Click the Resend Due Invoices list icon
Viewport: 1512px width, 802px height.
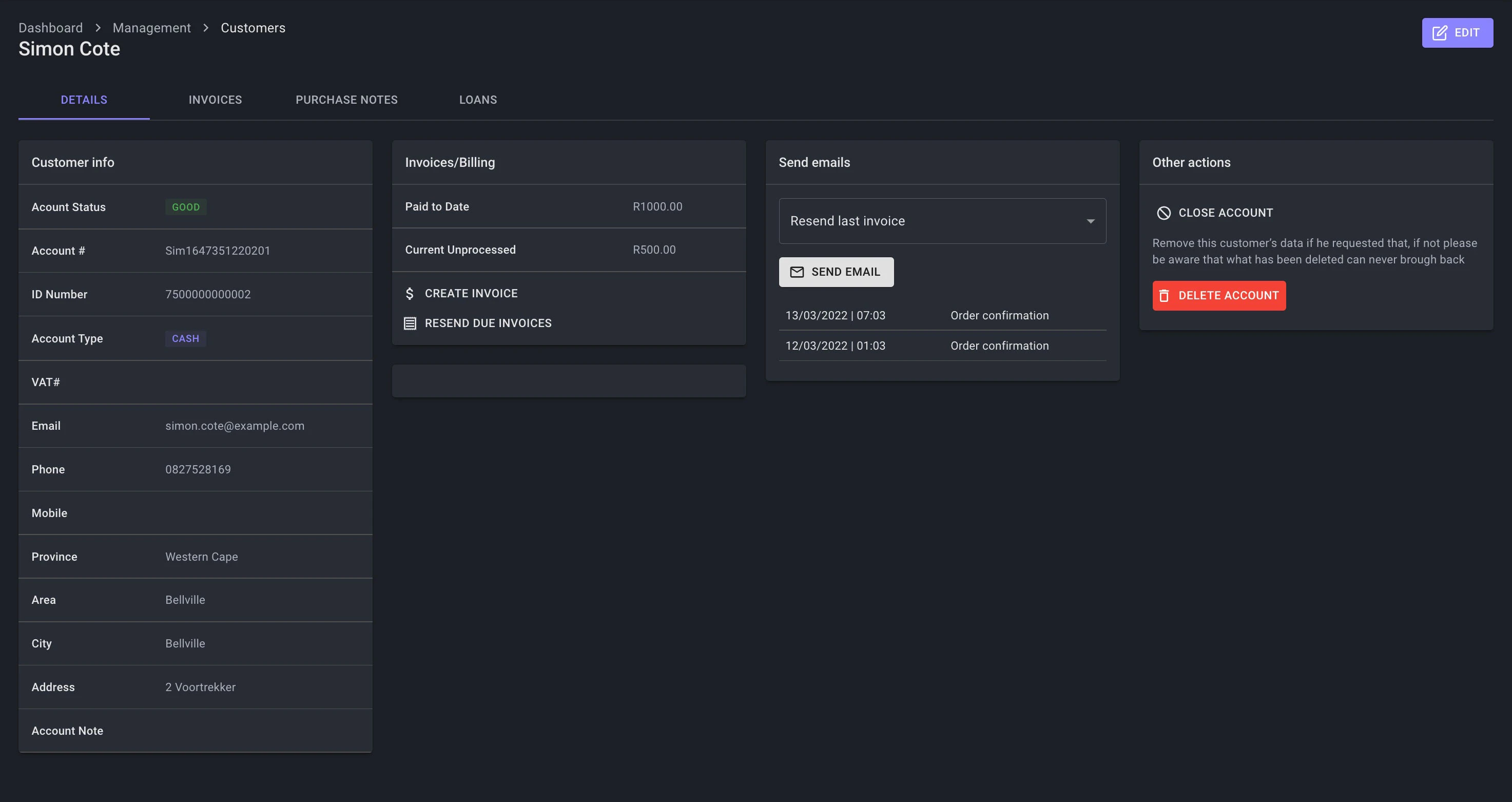pyautogui.click(x=410, y=323)
